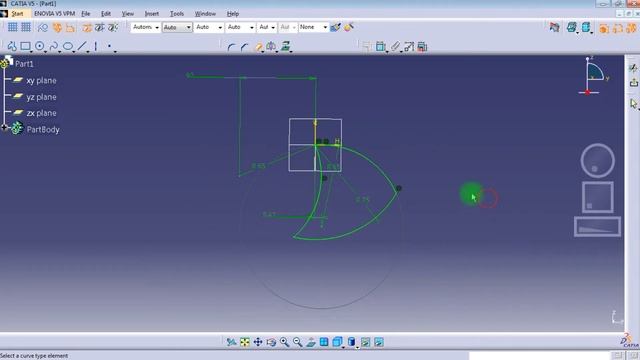This screenshot has height=360, width=640.
Task: Activate the Pan view tool
Action: tap(258, 342)
